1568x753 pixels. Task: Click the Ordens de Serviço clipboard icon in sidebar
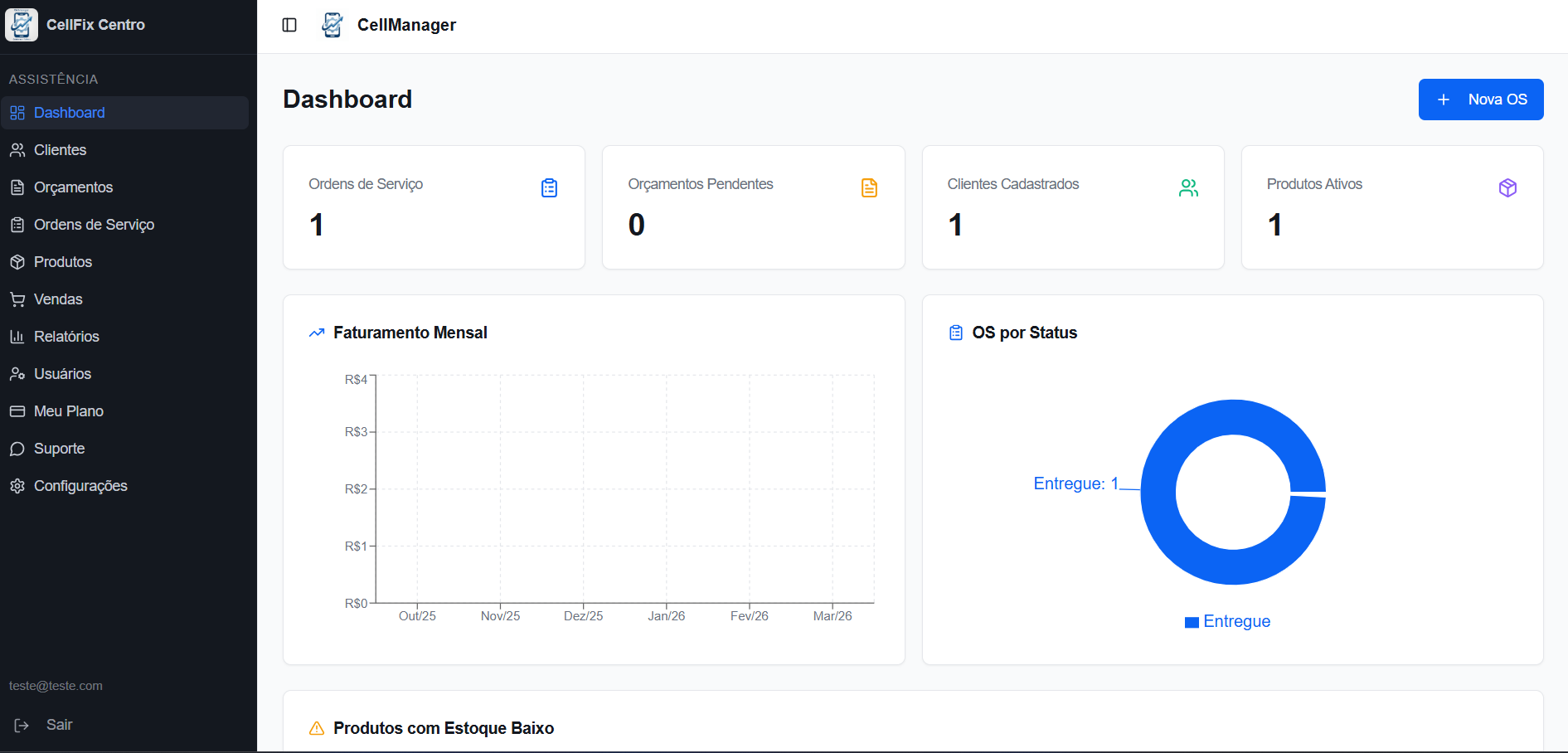tap(17, 225)
